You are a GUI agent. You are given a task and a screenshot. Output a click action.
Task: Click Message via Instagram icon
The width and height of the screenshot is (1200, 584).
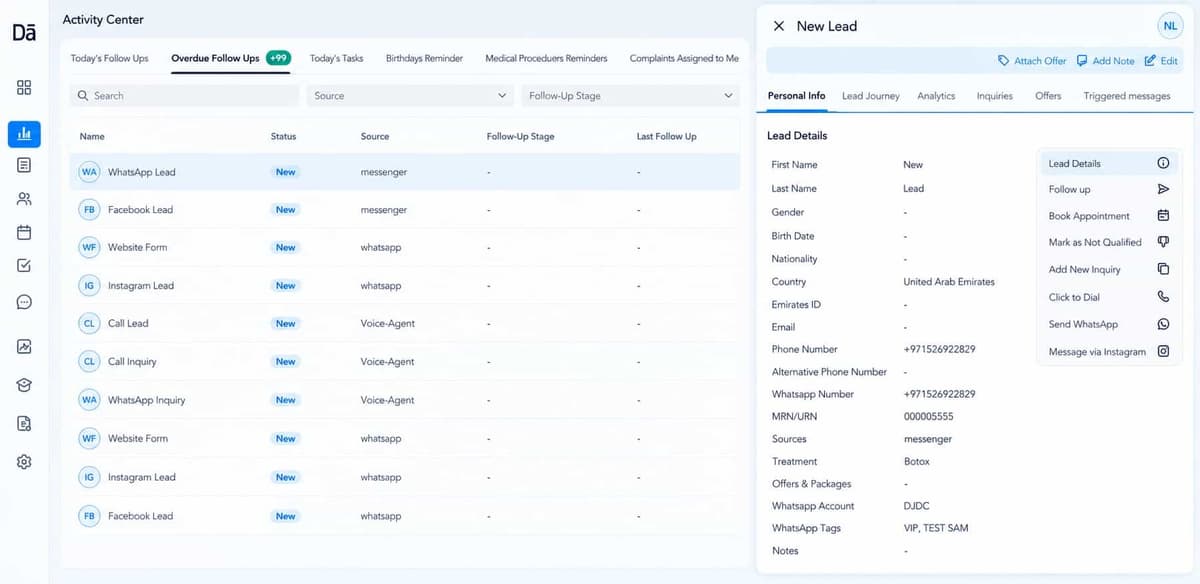pos(1163,351)
